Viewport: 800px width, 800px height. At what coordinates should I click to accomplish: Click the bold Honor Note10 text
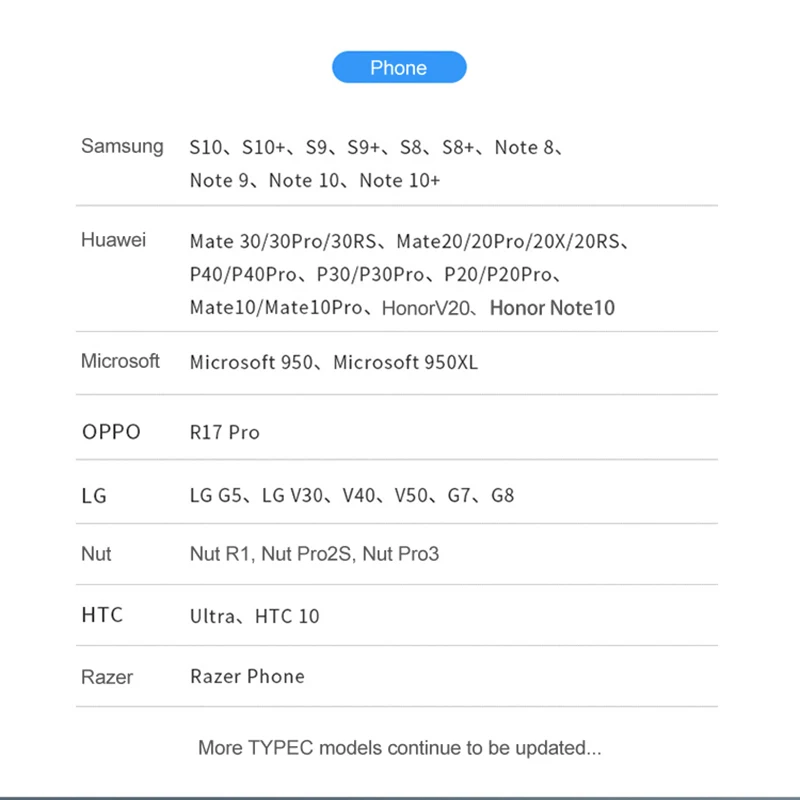point(552,308)
